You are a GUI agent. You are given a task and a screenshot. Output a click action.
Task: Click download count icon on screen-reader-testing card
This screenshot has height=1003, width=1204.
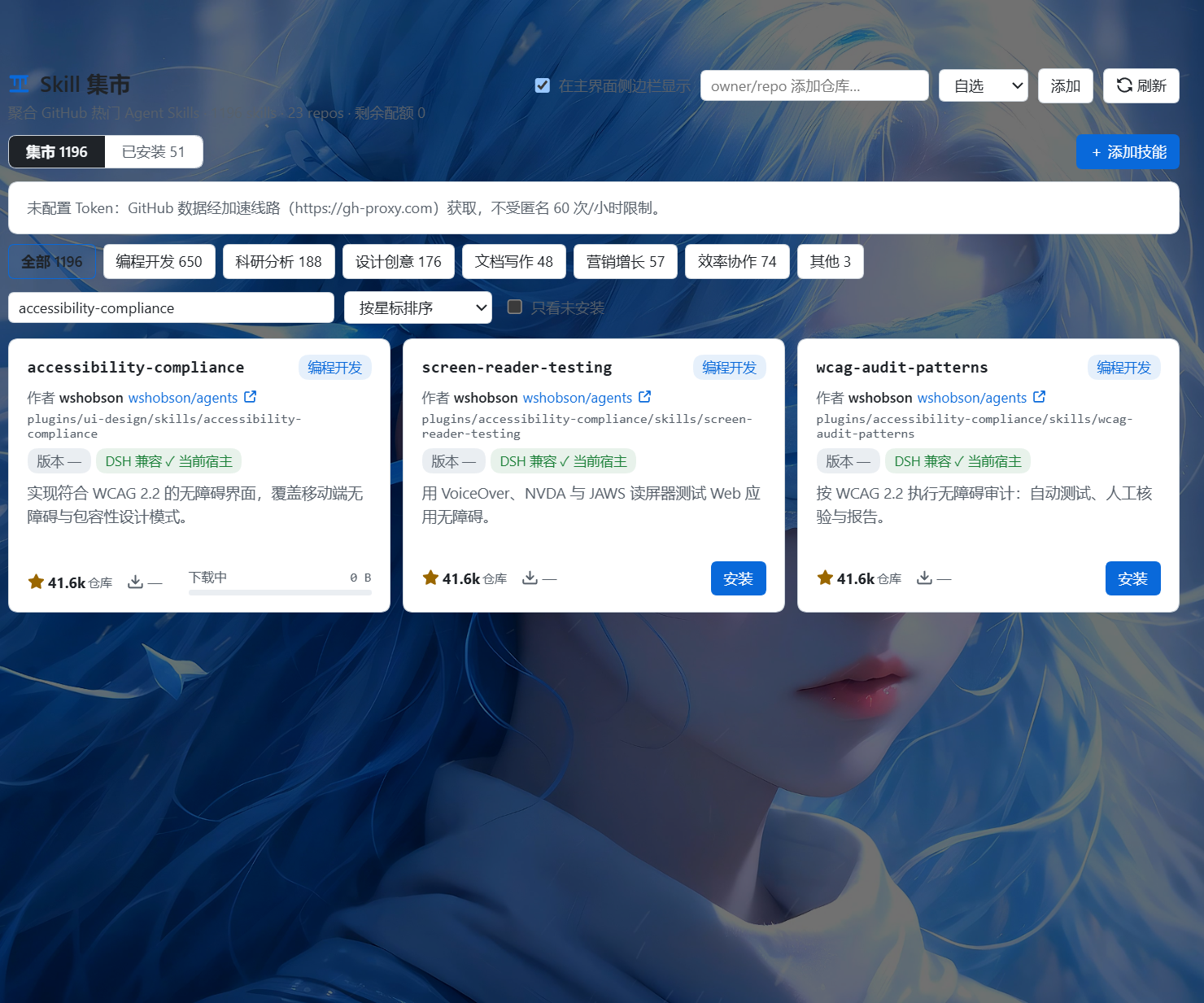[x=530, y=578]
